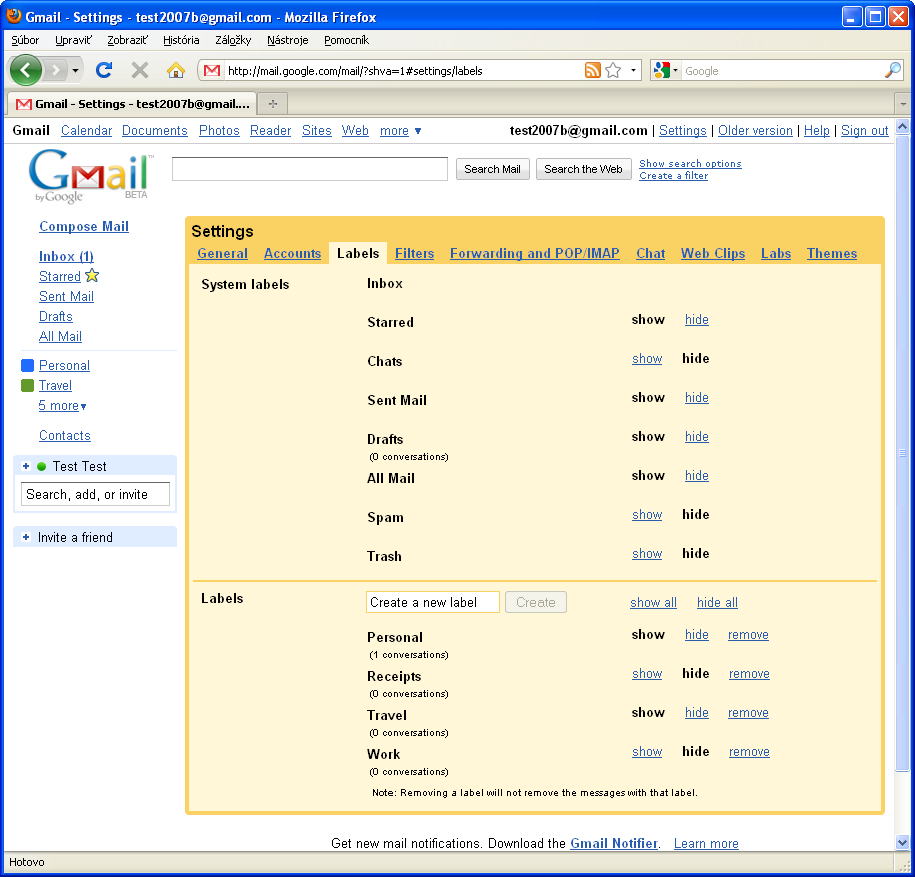
Task: Click the blue Personal label color box
Action: tap(27, 365)
